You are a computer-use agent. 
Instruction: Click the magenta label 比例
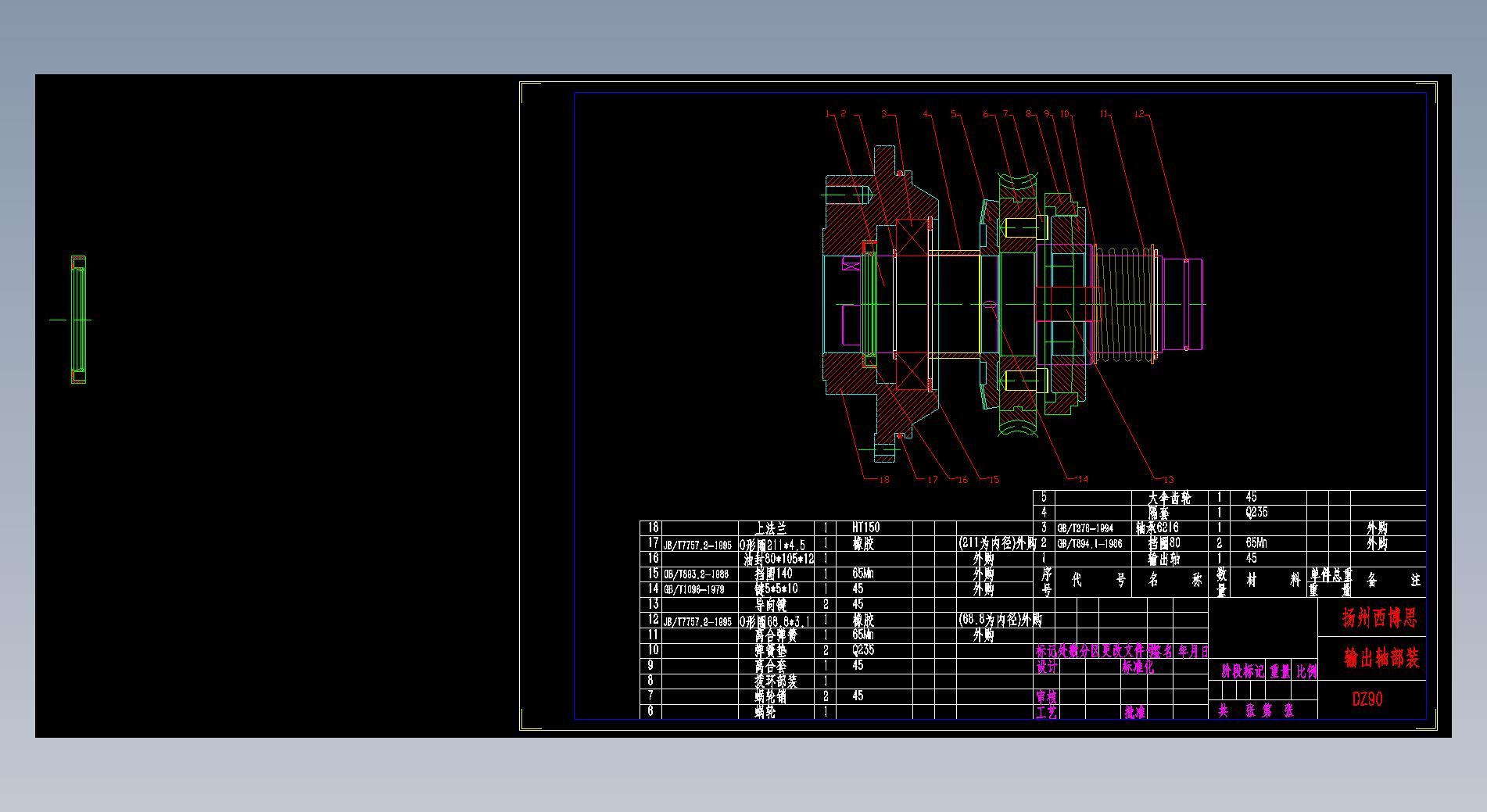pos(1306,671)
